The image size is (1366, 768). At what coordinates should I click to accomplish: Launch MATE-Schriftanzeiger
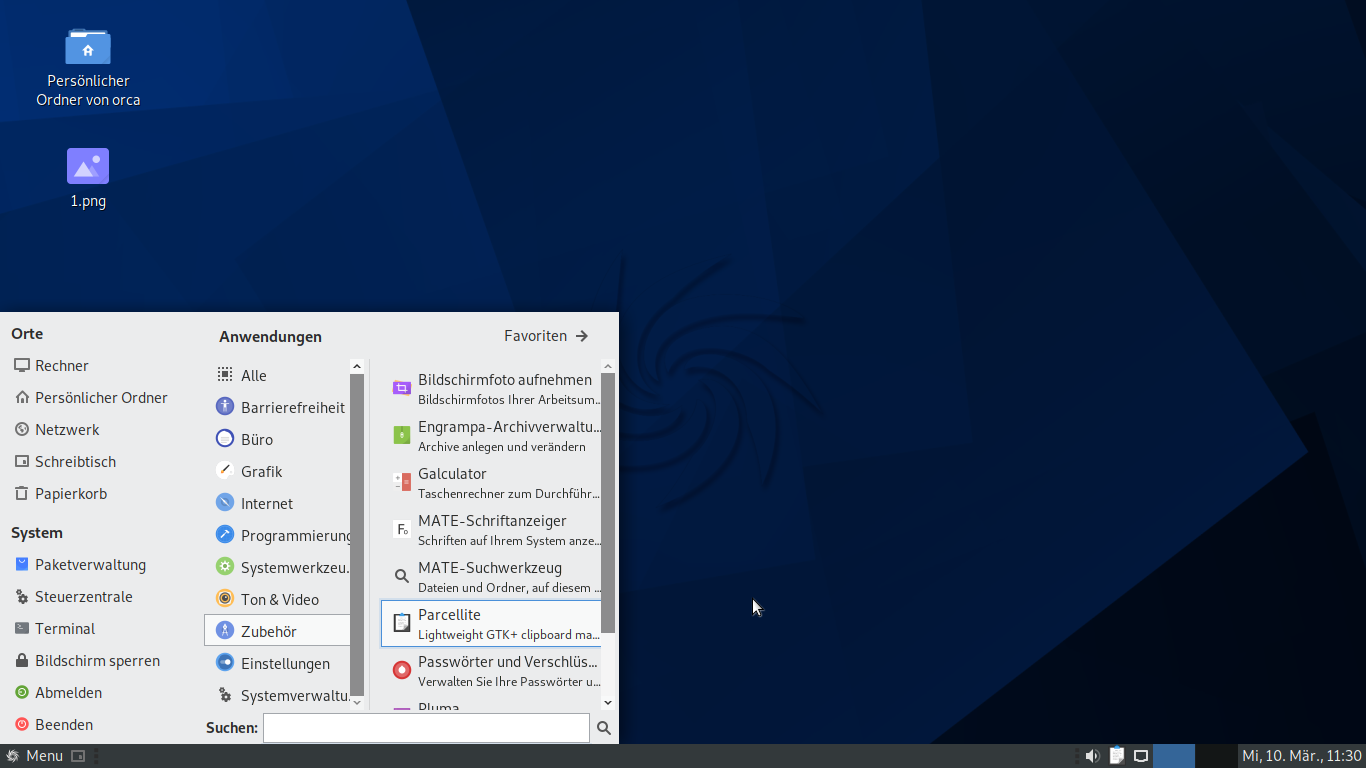click(x=491, y=530)
